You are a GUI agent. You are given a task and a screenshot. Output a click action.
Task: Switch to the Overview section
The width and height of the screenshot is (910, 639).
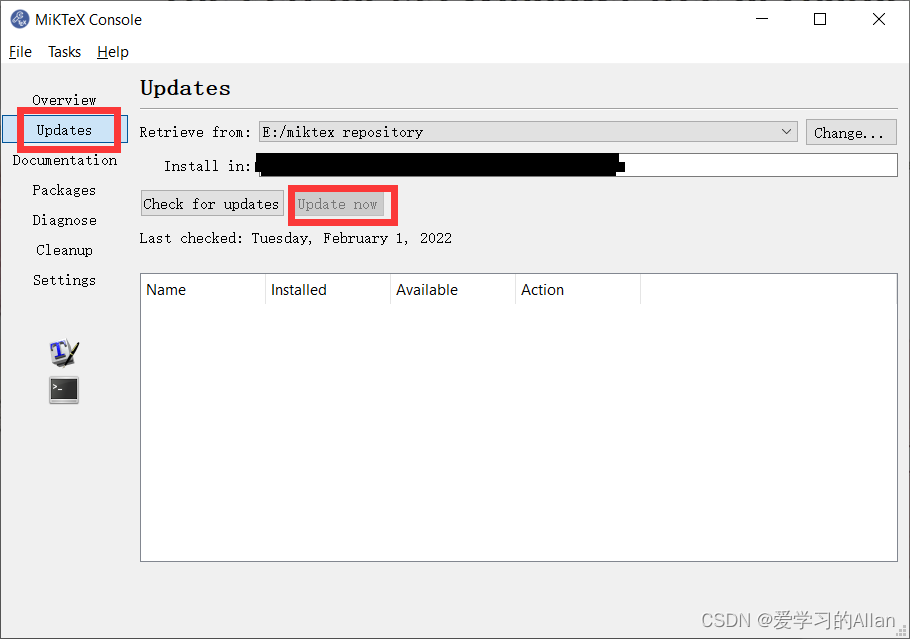(64, 100)
